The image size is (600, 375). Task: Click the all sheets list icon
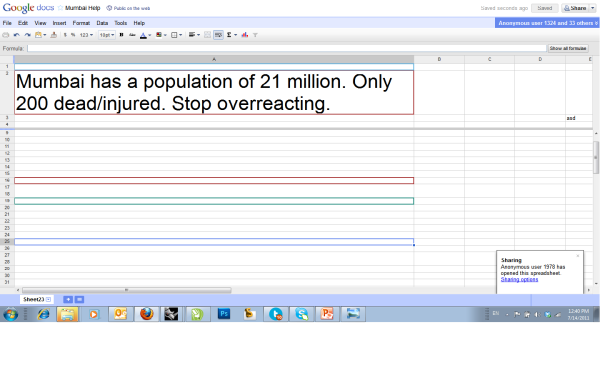[x=79, y=300]
